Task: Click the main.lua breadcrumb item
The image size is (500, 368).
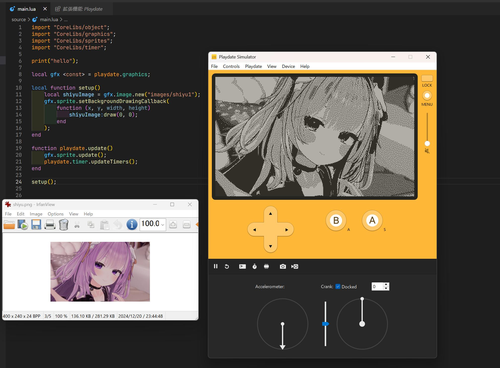Action: pyautogui.click(x=49, y=20)
